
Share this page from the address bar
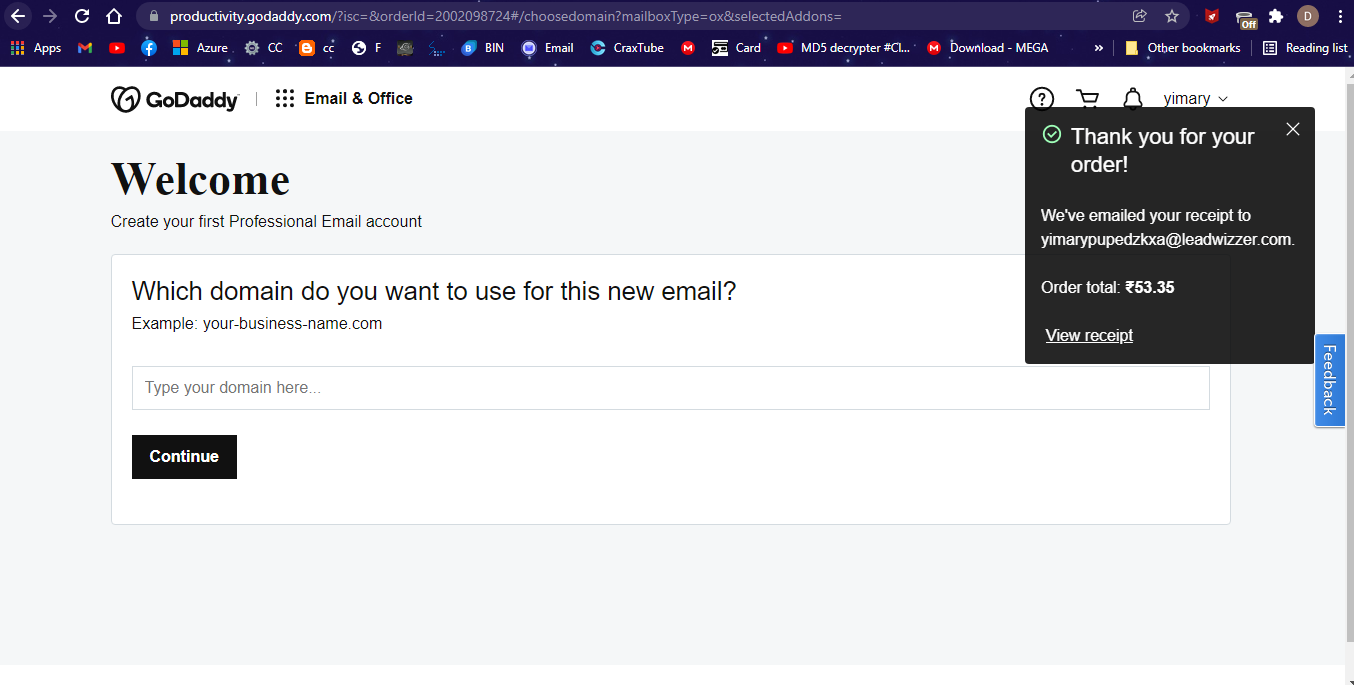pos(1139,16)
